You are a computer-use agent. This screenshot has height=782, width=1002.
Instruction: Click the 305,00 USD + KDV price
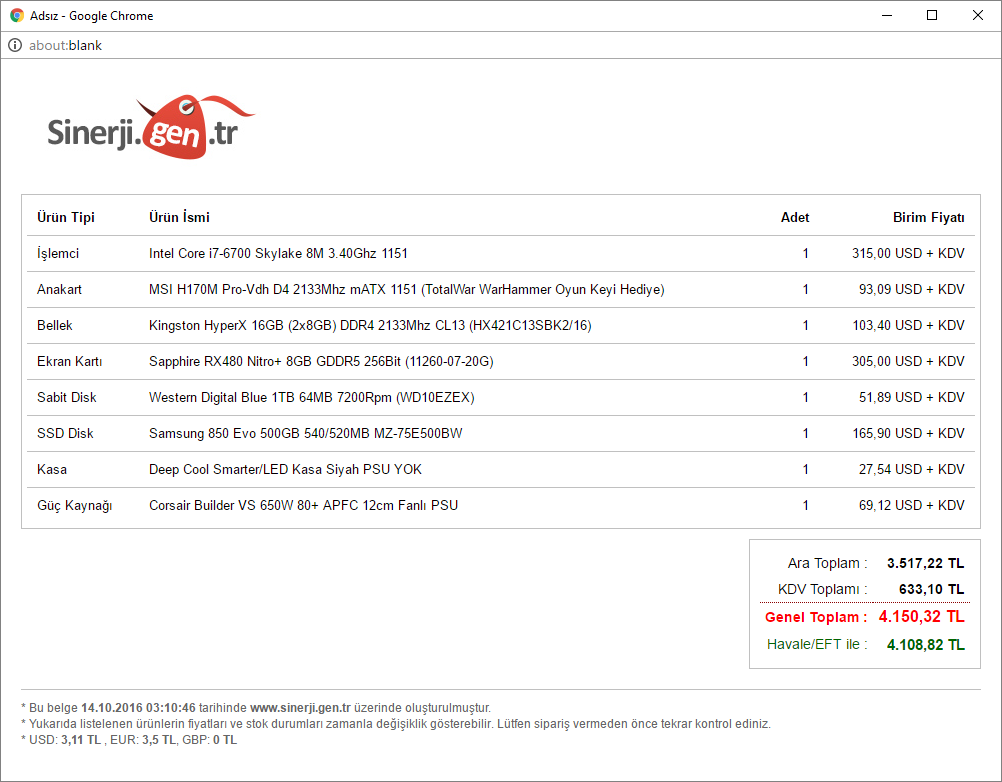click(908, 361)
